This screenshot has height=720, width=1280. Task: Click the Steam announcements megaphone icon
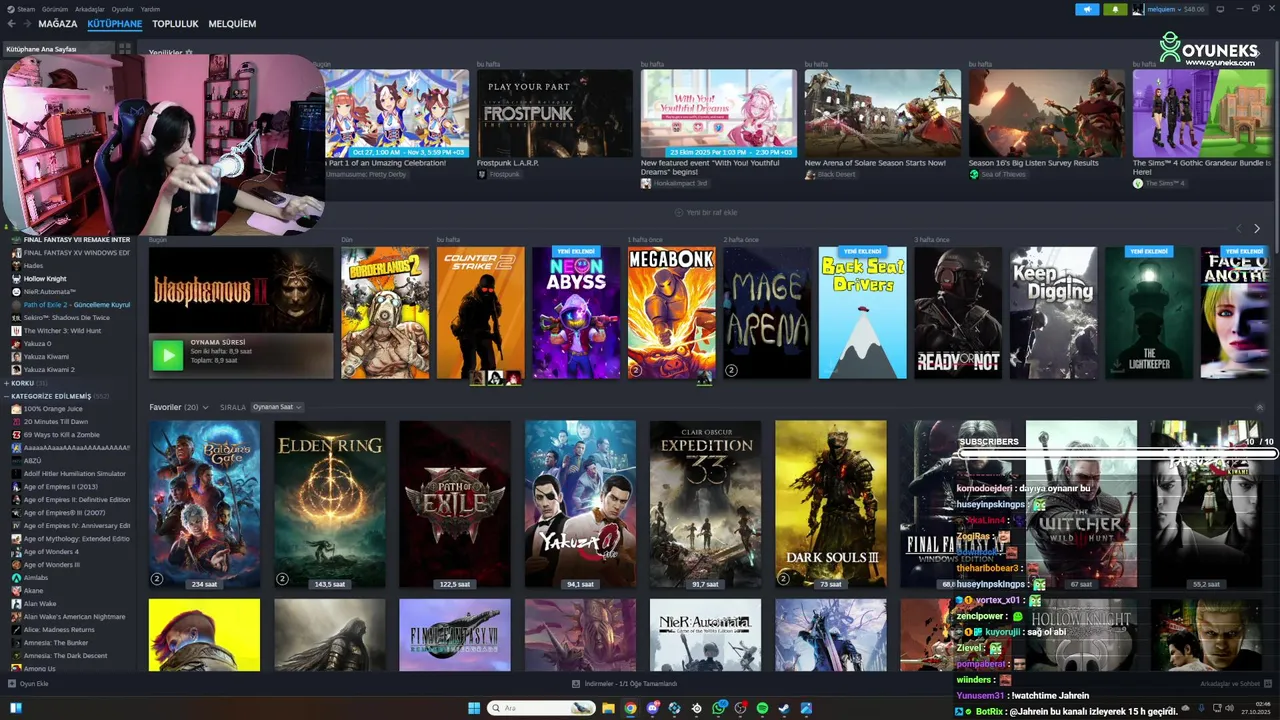click(x=1087, y=9)
